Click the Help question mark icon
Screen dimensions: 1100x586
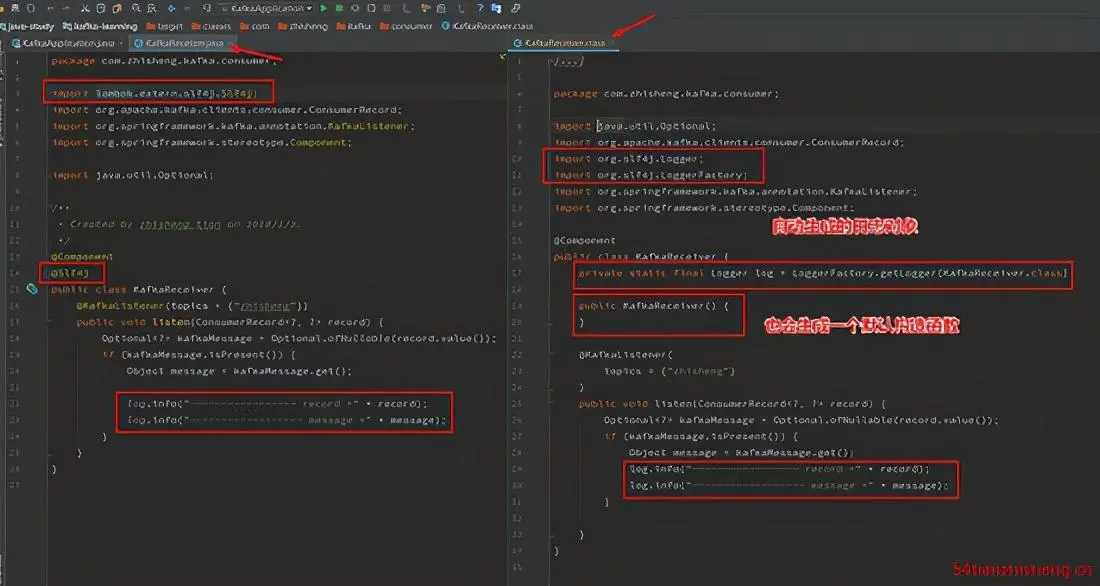pos(480,8)
